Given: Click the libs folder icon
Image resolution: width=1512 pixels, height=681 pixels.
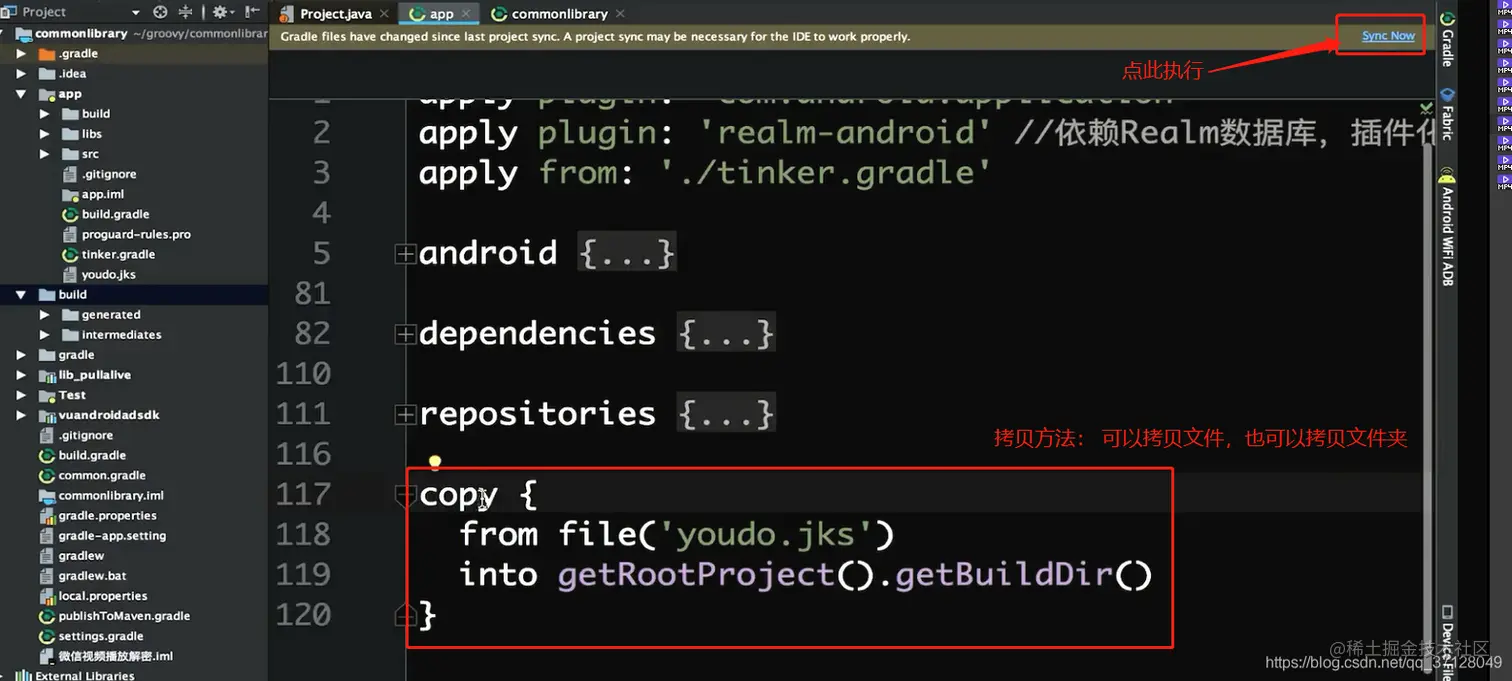Looking at the screenshot, I should point(70,134).
